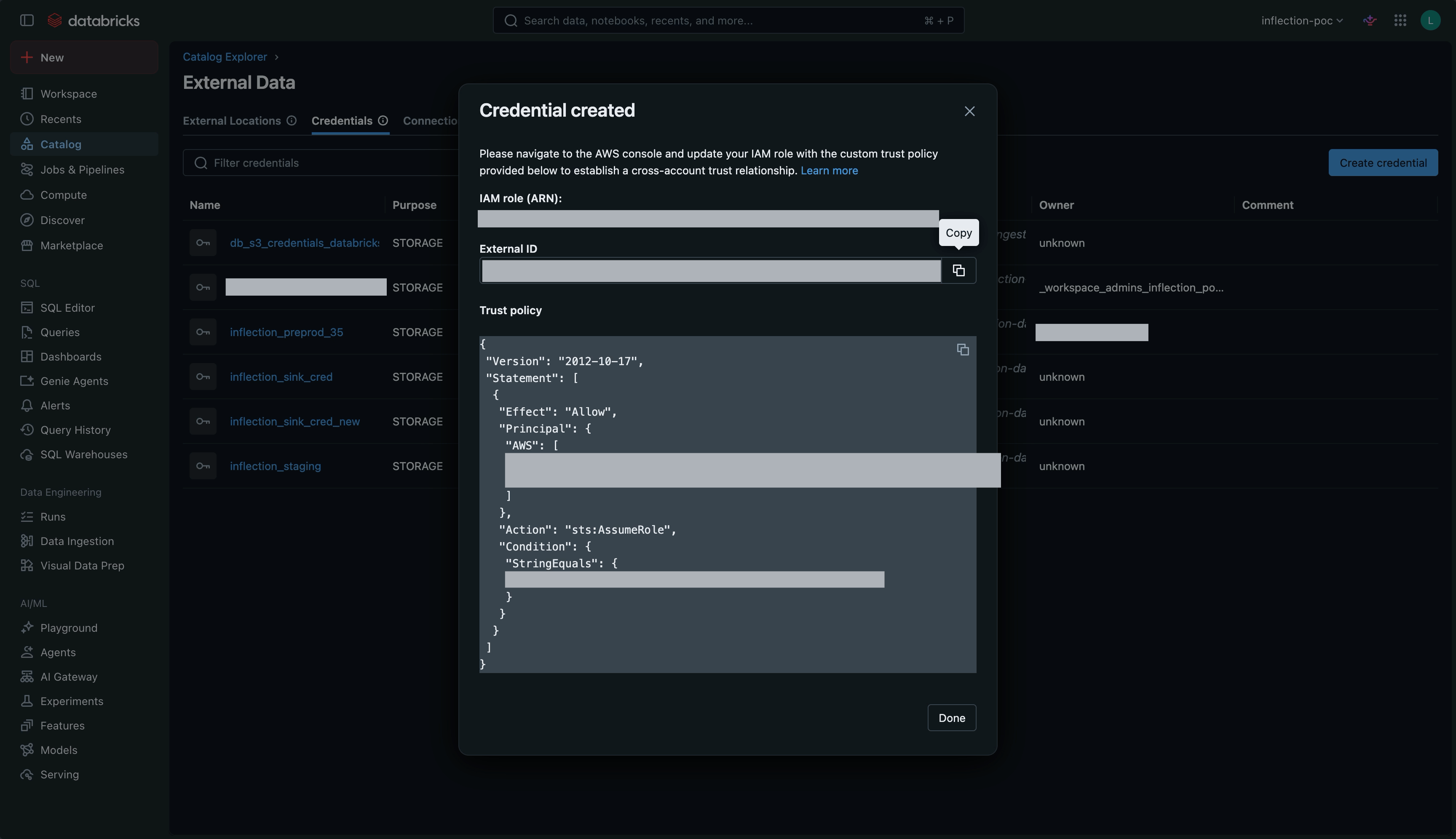
Task: Copy the Trust policy JSON
Action: (x=963, y=350)
